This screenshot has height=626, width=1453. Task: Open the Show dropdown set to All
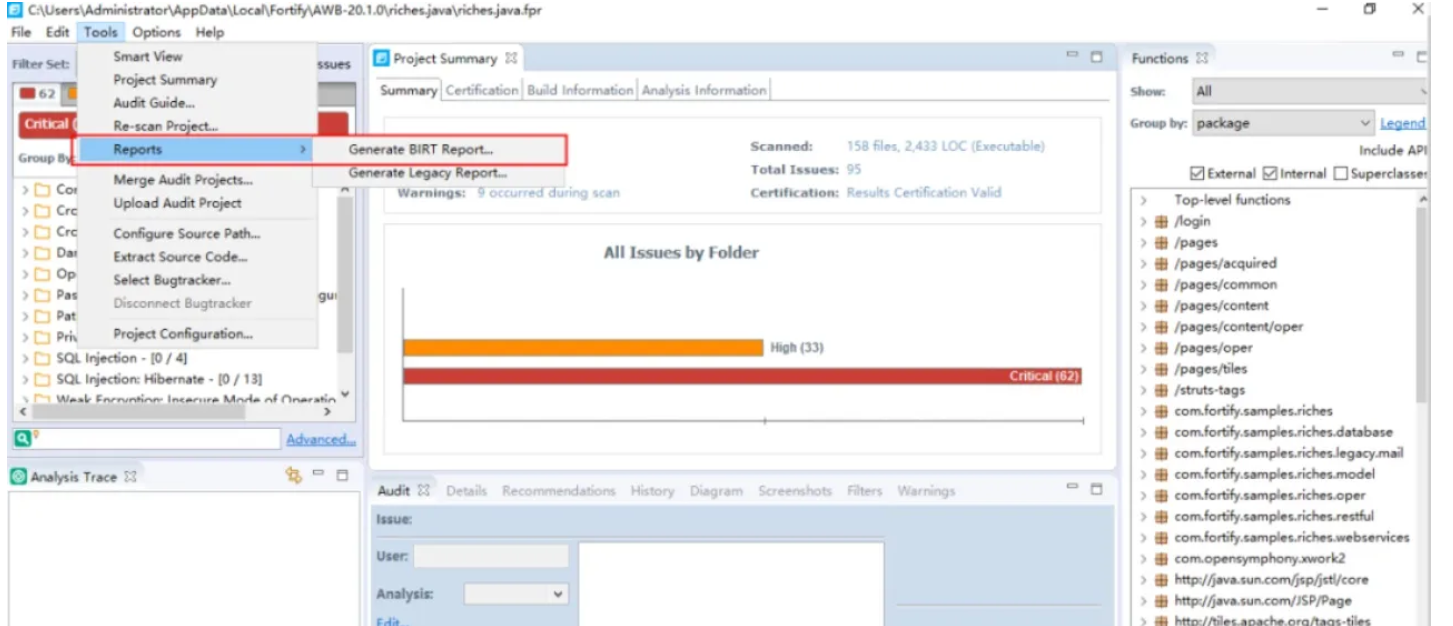click(x=1310, y=91)
